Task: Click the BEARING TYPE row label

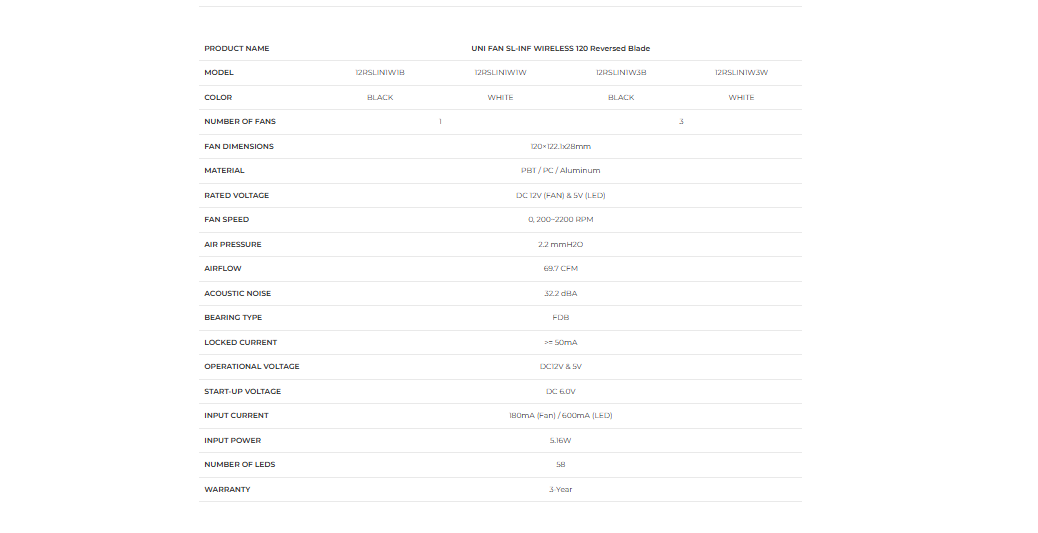Action: [233, 318]
